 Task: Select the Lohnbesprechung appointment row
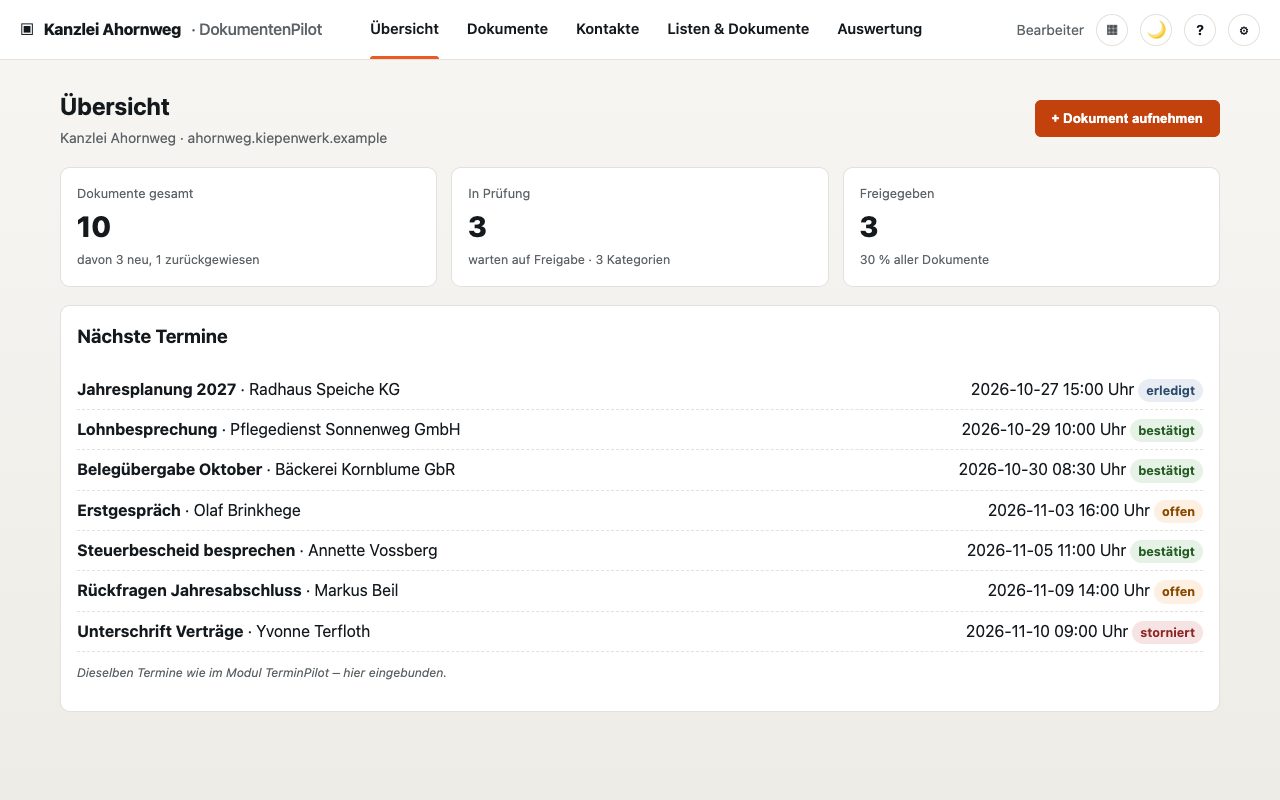coord(640,430)
